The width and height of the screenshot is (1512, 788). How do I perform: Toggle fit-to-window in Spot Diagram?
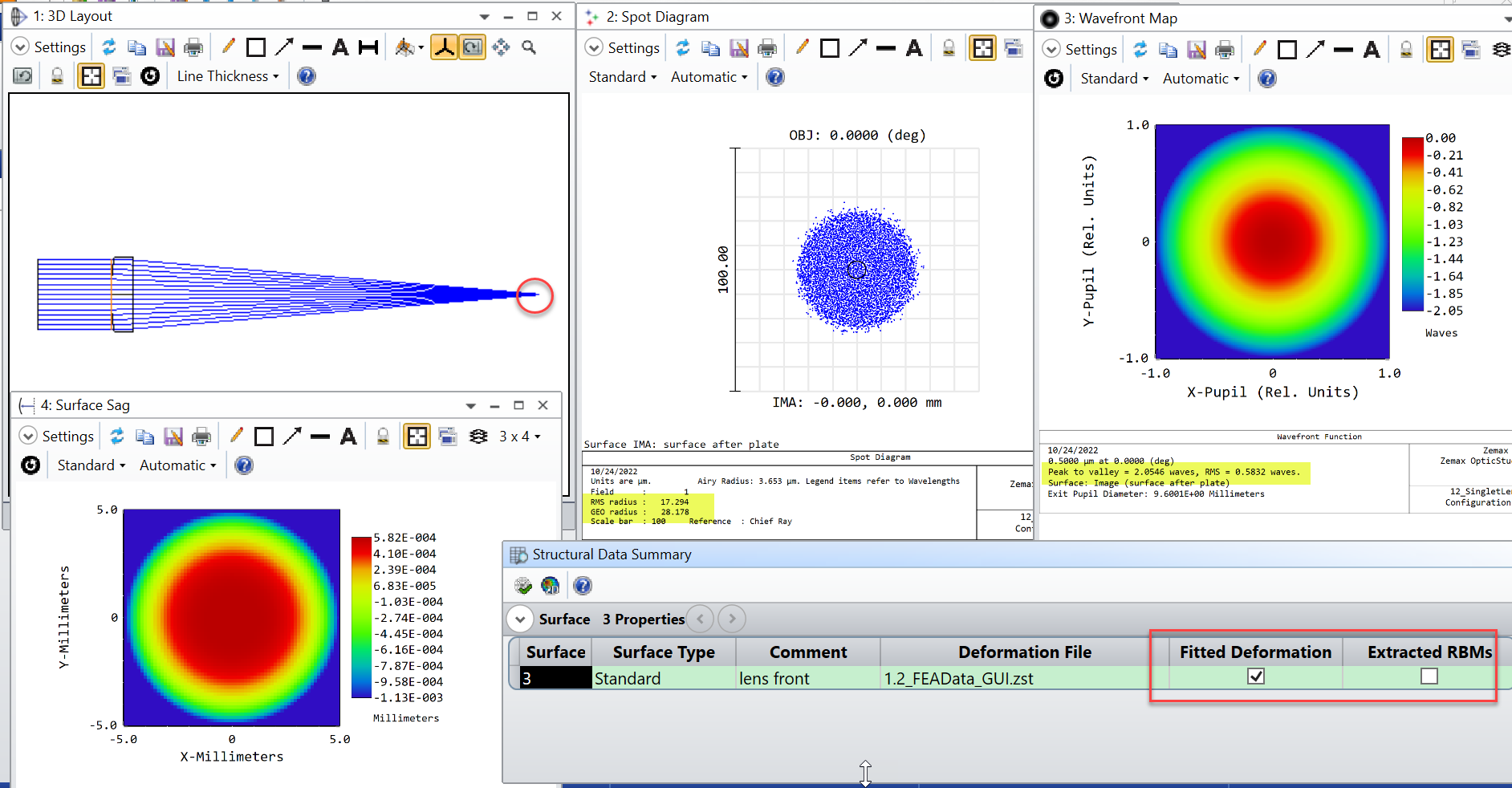982,48
